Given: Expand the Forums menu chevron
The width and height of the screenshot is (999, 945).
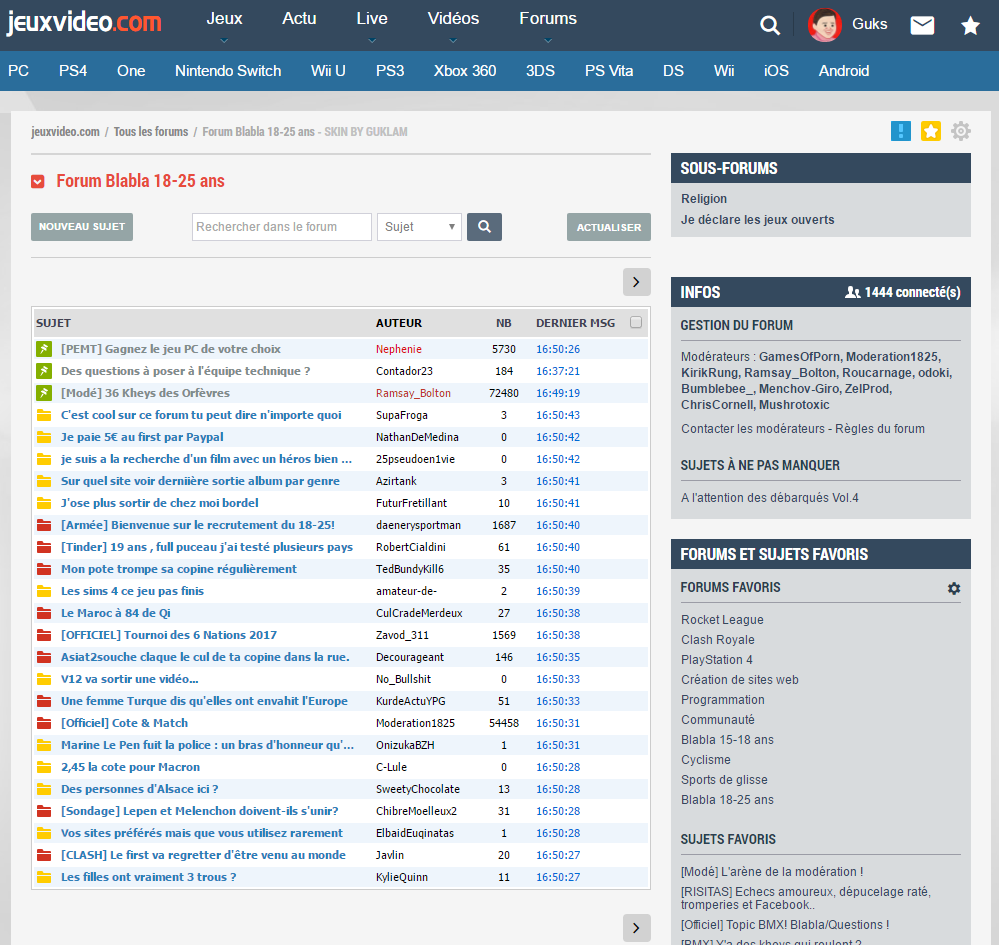Looking at the screenshot, I should click(x=548, y=41).
